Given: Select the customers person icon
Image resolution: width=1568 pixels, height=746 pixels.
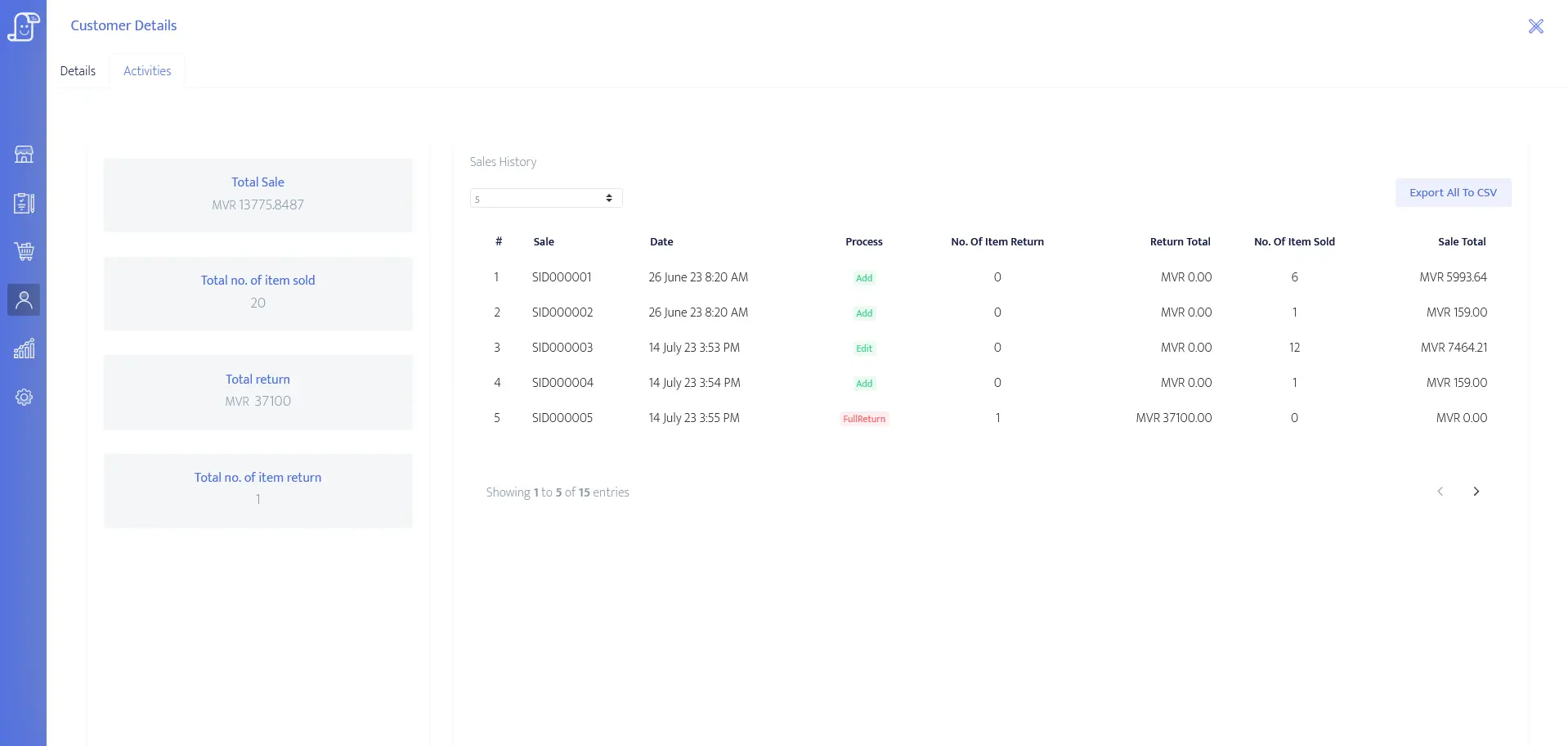Looking at the screenshot, I should [24, 300].
